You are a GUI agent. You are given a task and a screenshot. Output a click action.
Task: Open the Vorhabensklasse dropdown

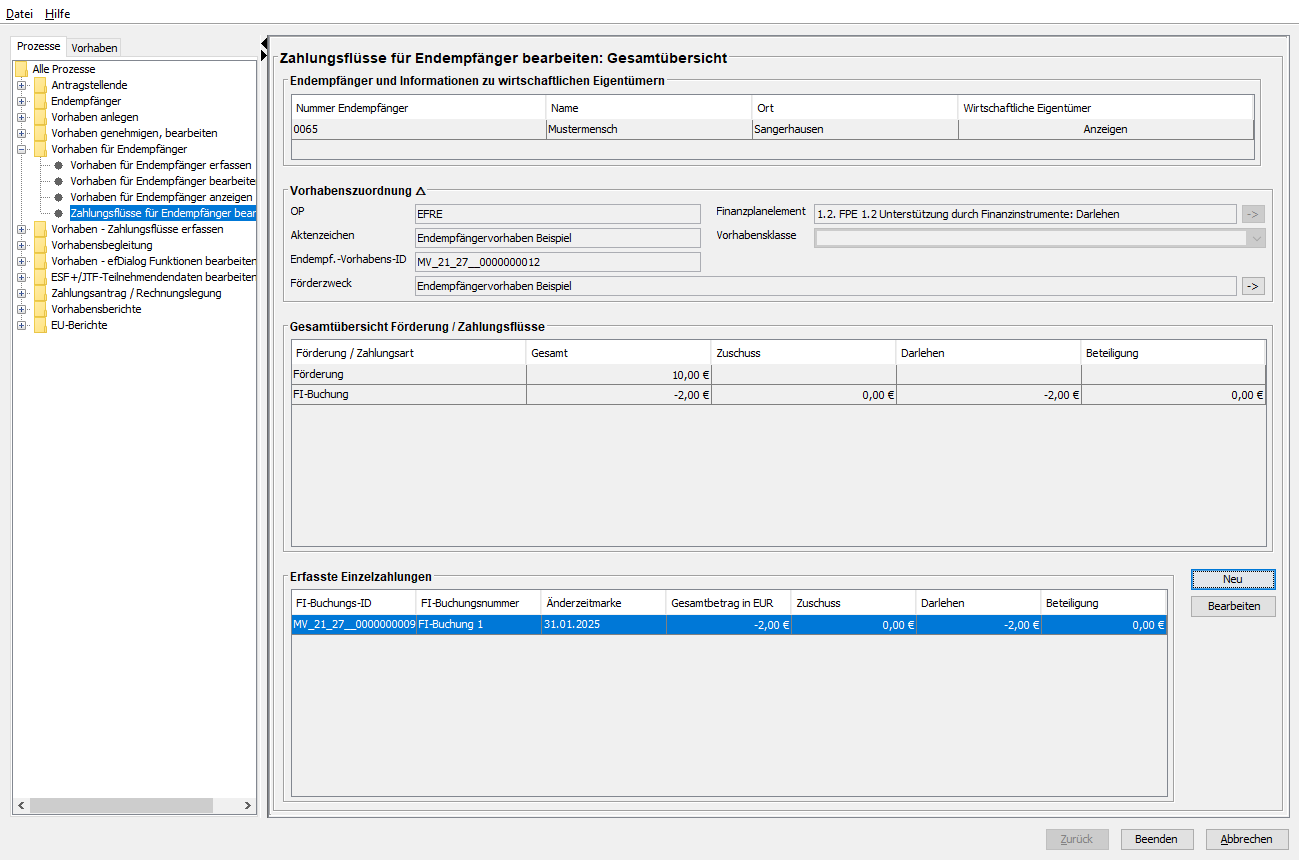coord(1255,238)
